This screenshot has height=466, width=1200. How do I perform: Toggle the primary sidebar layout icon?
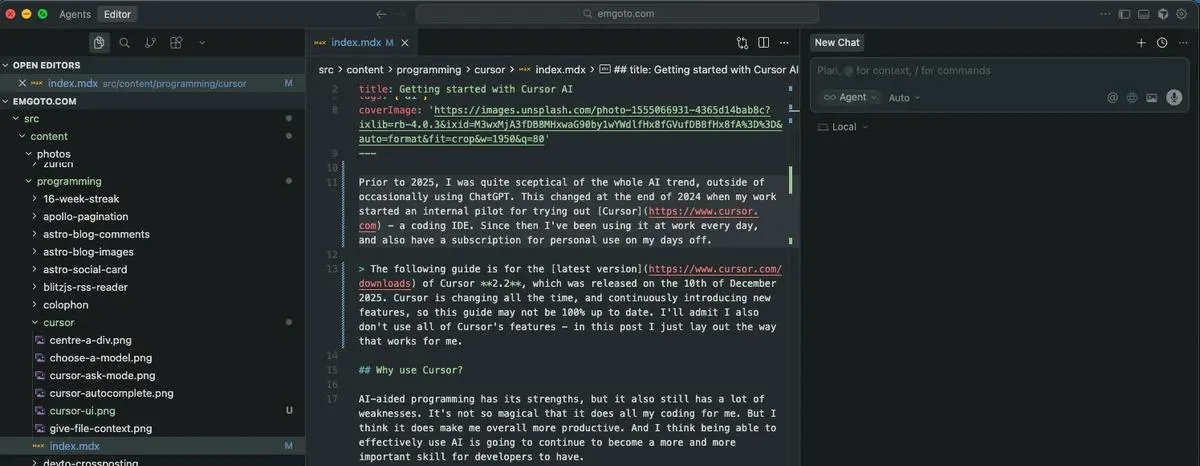(1124, 14)
